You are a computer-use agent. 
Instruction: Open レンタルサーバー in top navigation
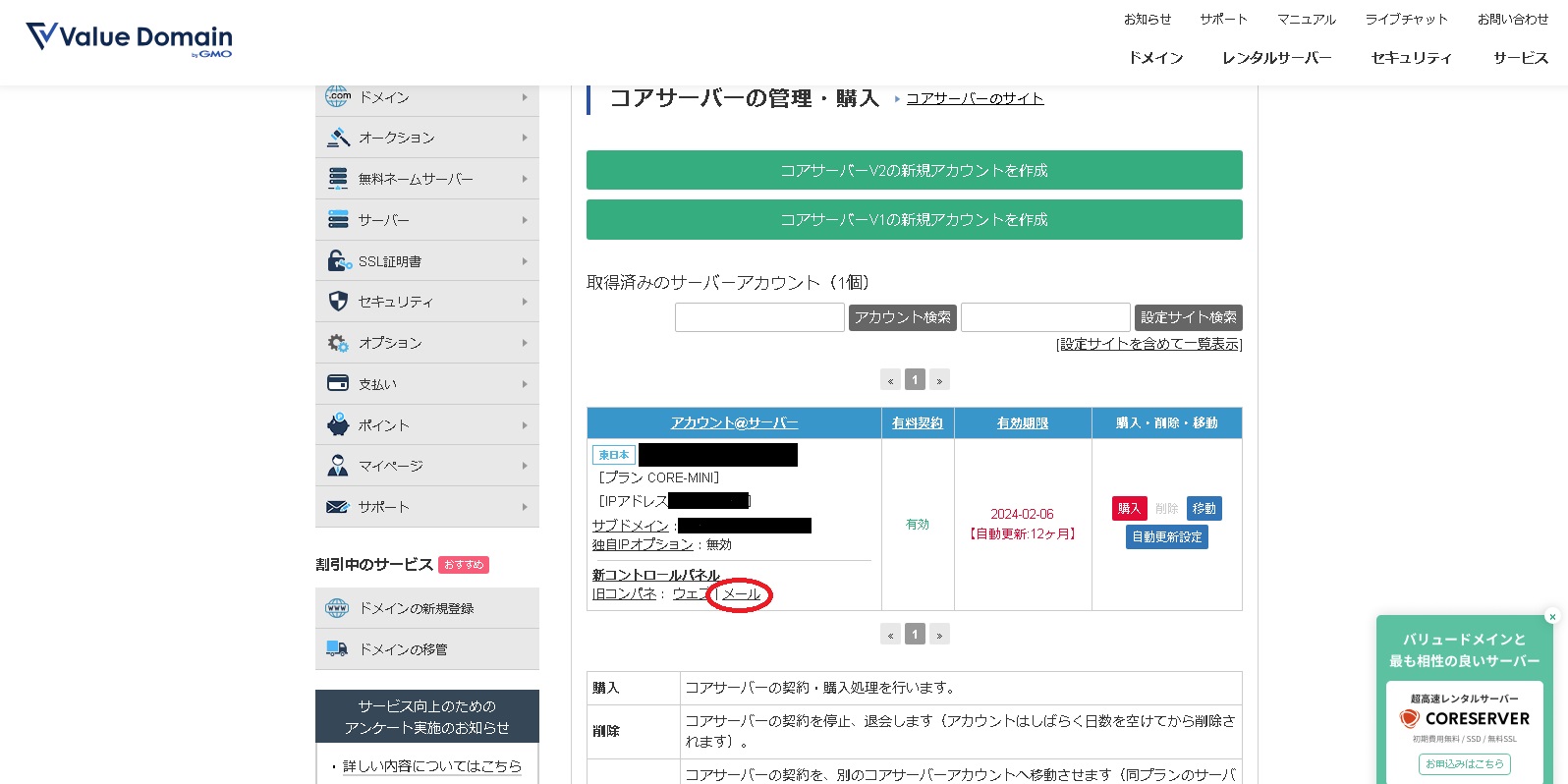click(x=1276, y=58)
